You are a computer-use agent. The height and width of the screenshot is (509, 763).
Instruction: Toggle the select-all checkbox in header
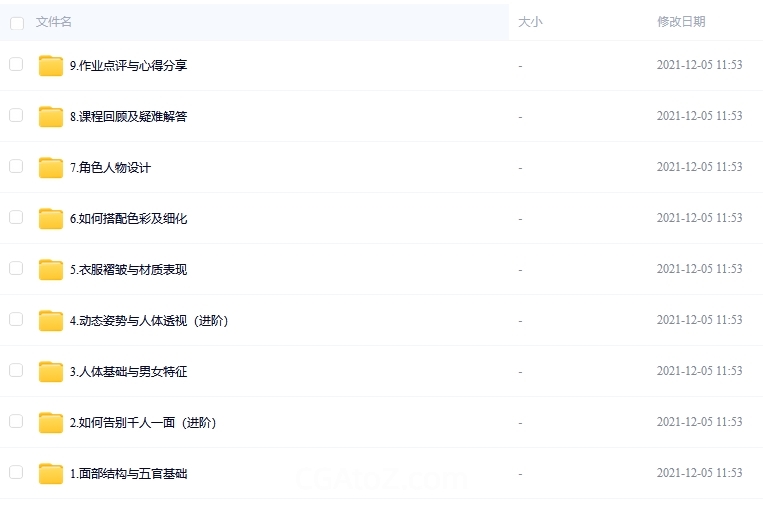click(16, 22)
